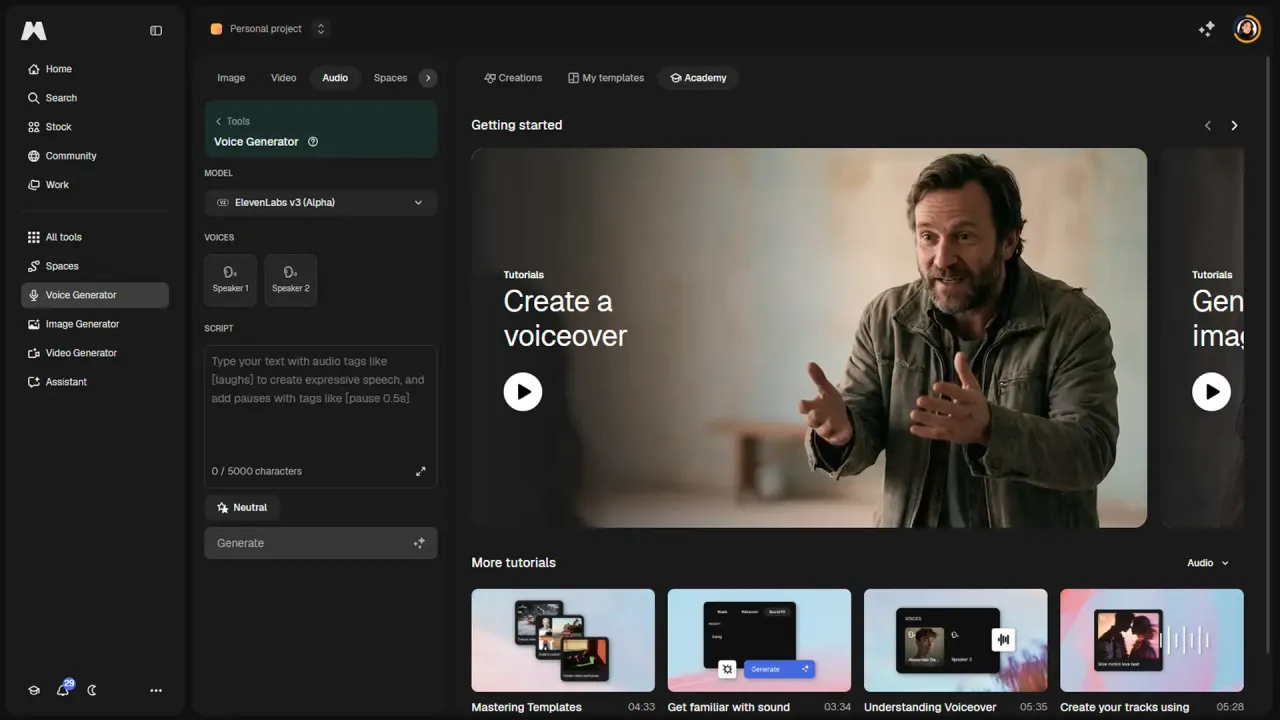Play the Create a voiceover tutorial

coord(523,392)
